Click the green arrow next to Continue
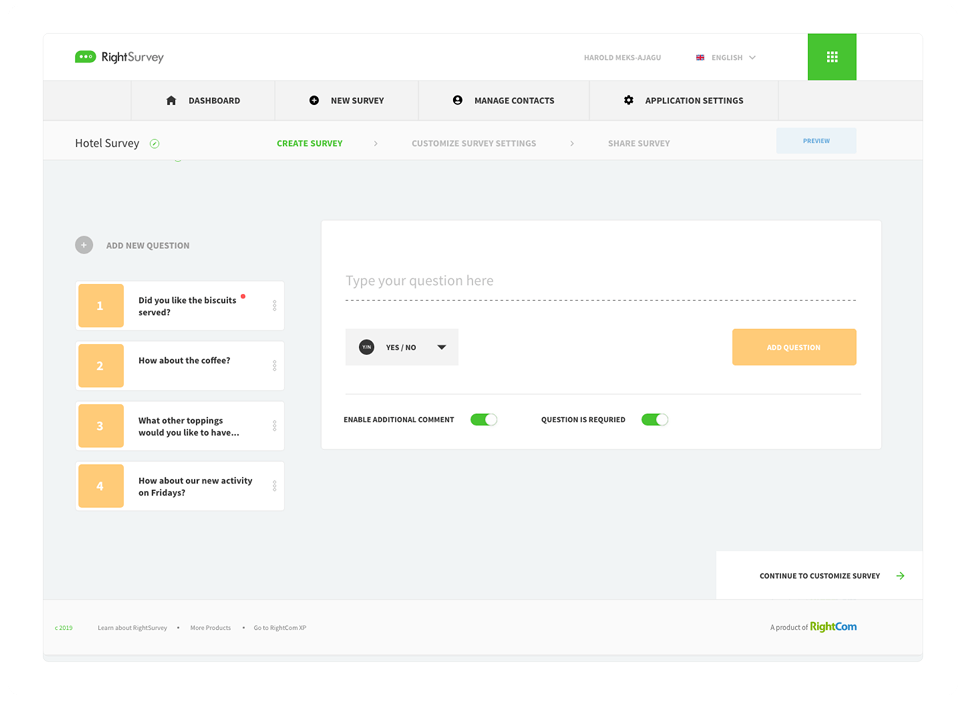The image size is (966, 706). (900, 576)
